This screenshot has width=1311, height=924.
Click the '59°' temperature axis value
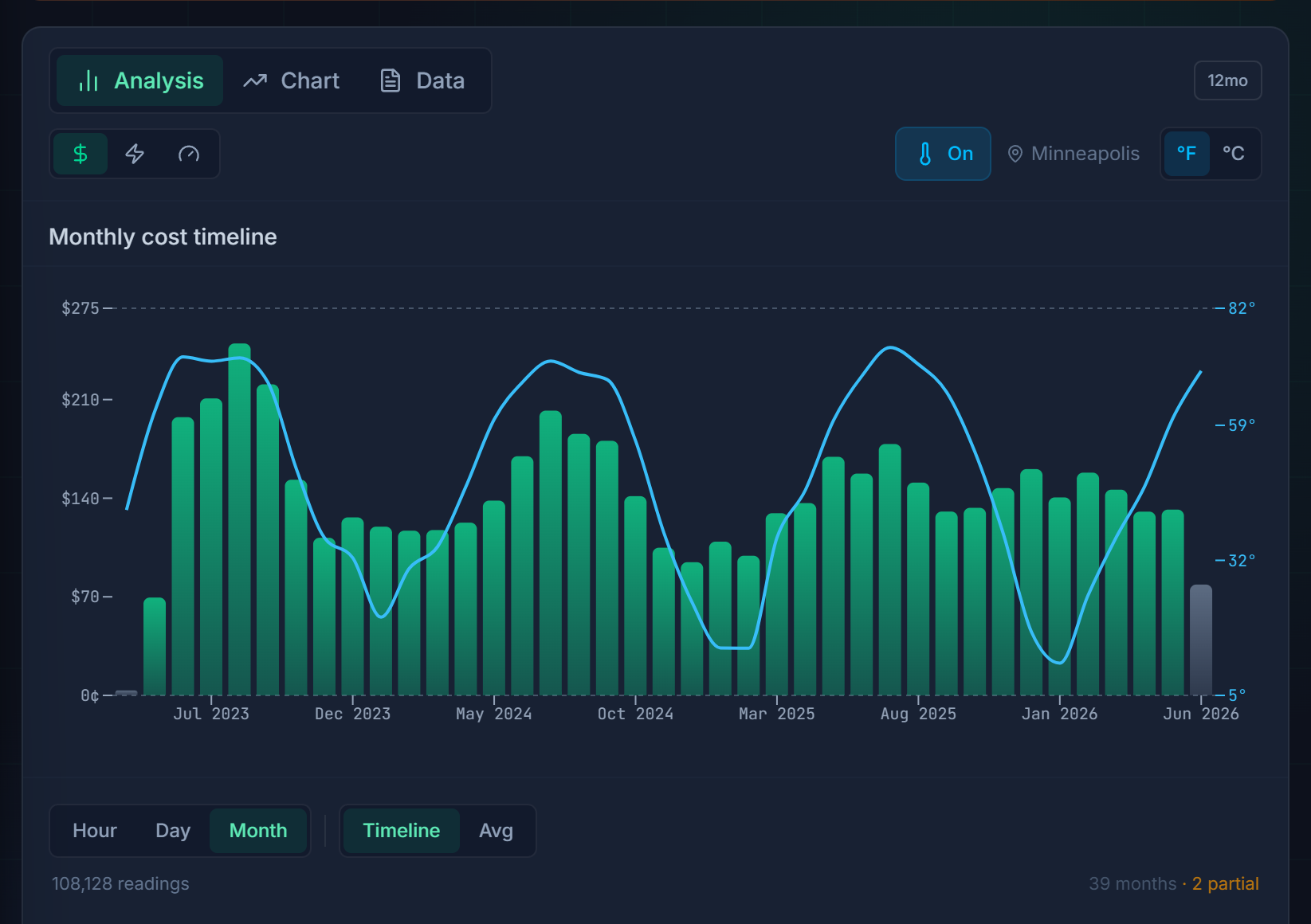(1242, 425)
